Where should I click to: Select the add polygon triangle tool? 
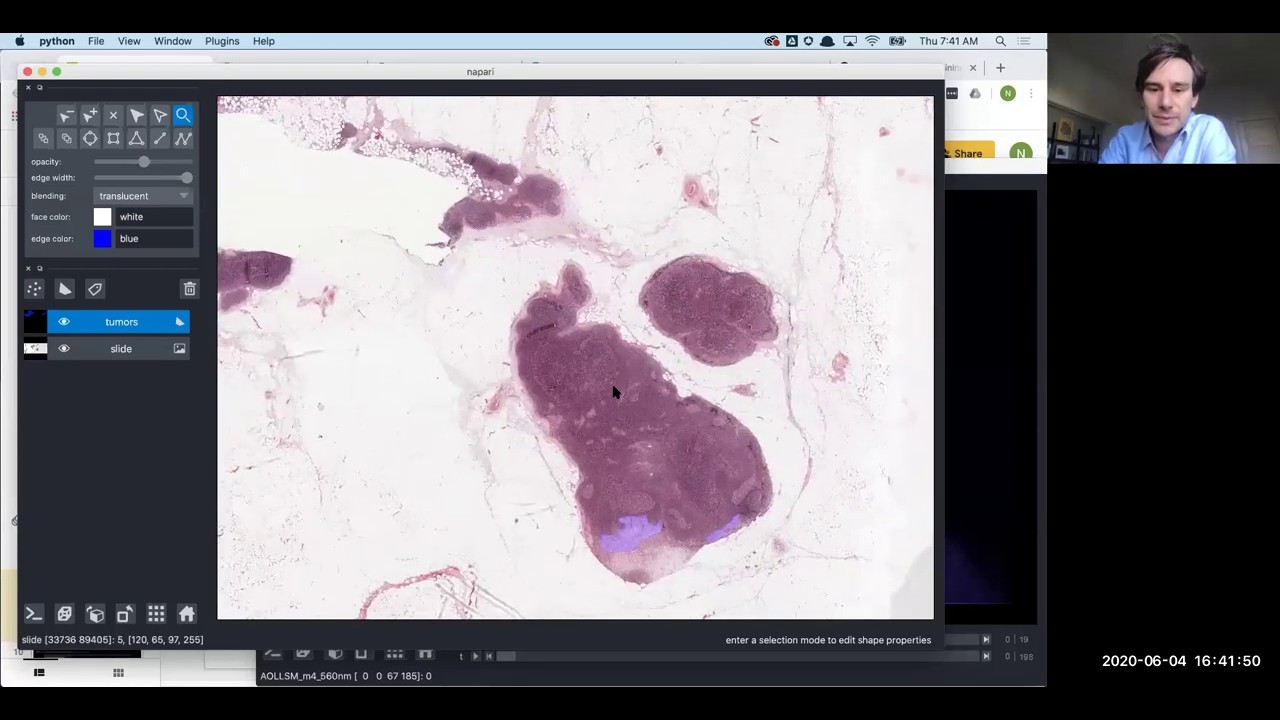137,139
